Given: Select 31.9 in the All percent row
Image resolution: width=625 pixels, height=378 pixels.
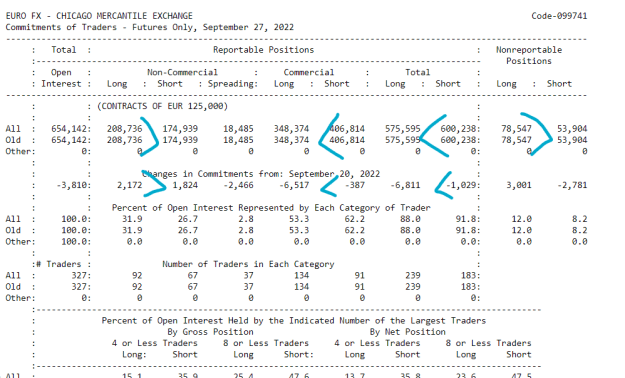Looking at the screenshot, I should pyautogui.click(x=132, y=219).
